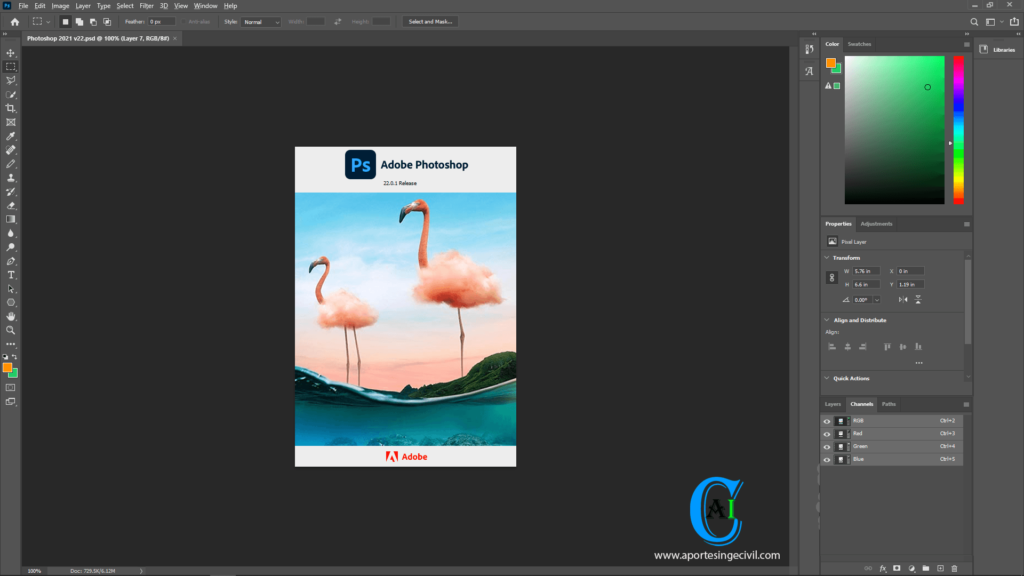
Task: Select the Move tool
Action: pyautogui.click(x=11, y=53)
